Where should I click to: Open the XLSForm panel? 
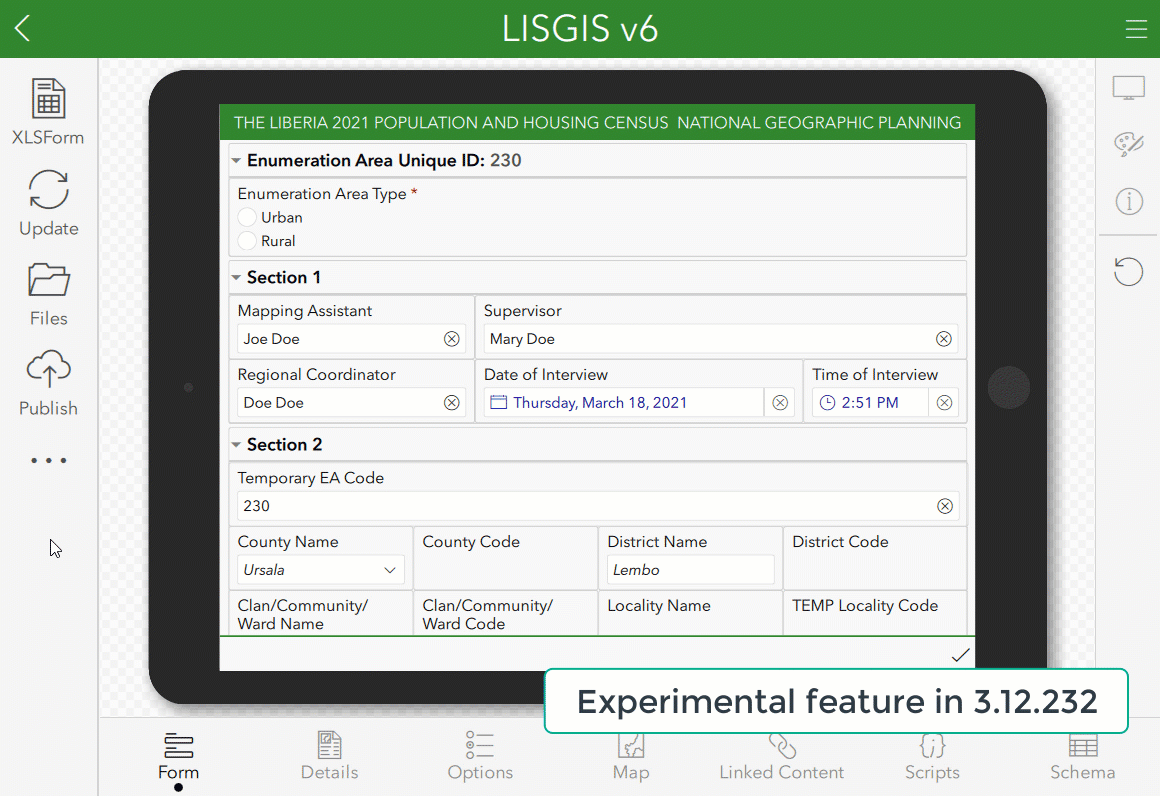click(47, 110)
